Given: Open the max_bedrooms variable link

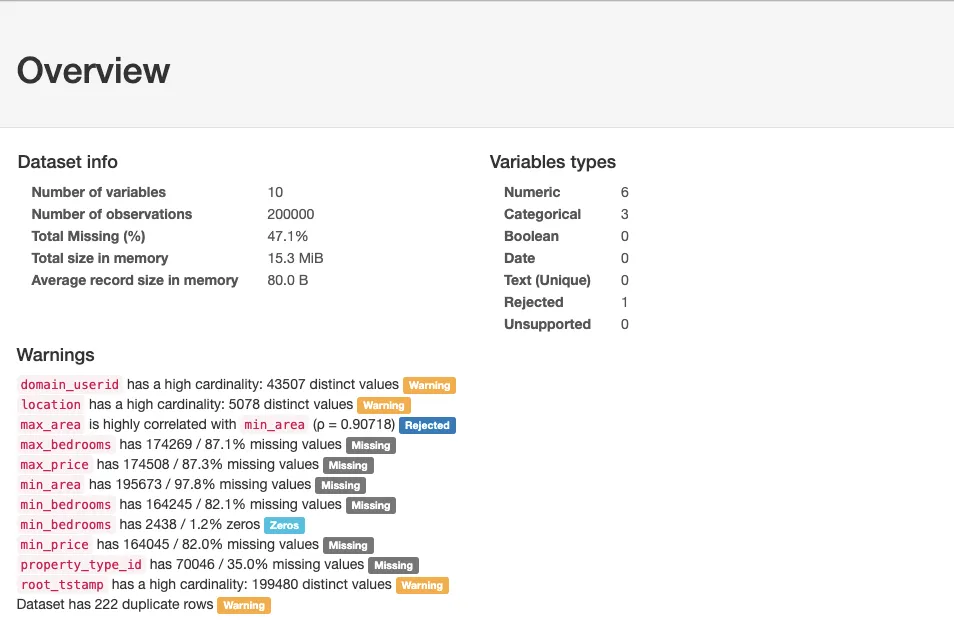Looking at the screenshot, I should click(x=66, y=445).
